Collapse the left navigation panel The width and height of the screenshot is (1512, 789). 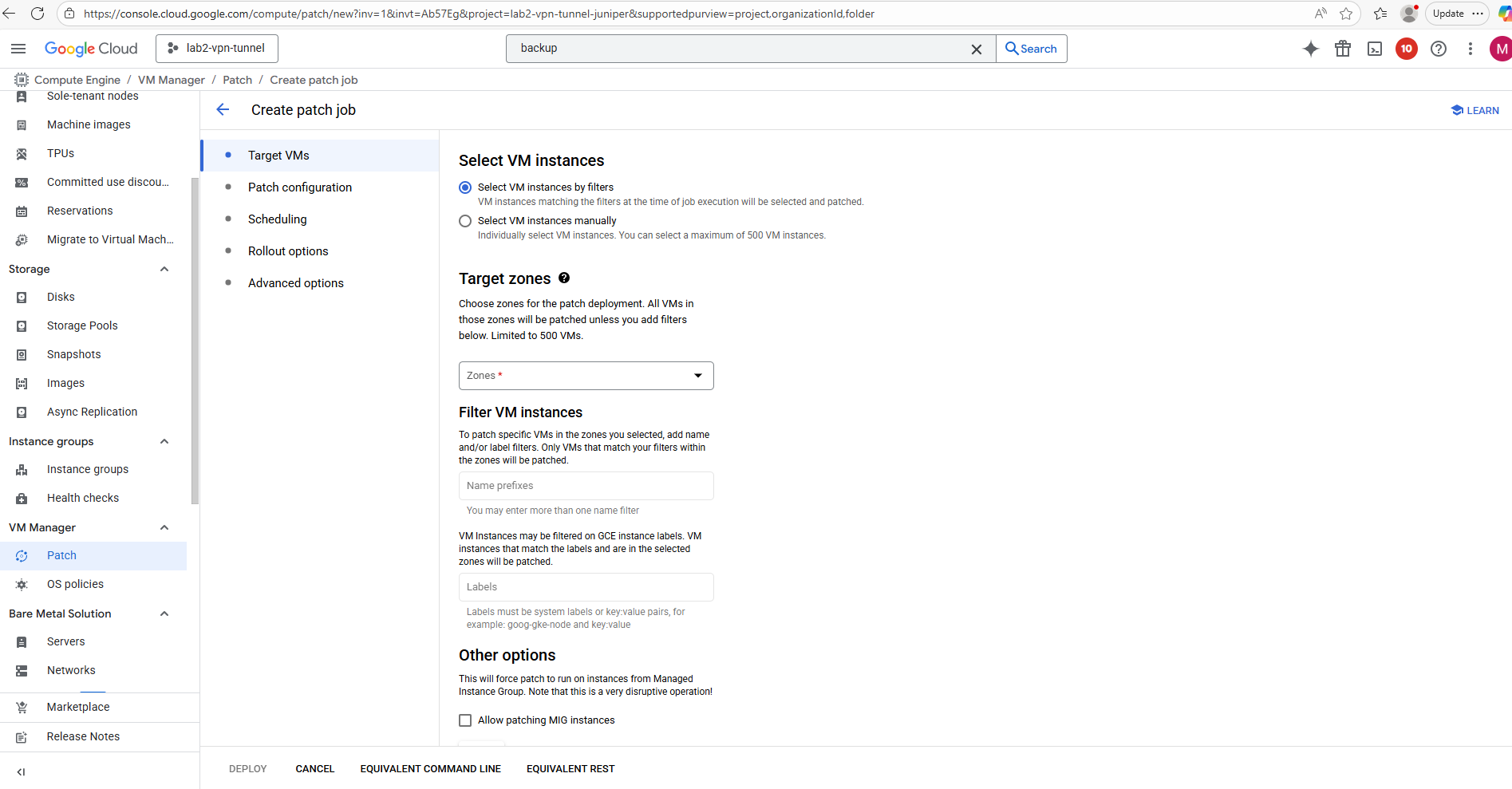(21, 771)
